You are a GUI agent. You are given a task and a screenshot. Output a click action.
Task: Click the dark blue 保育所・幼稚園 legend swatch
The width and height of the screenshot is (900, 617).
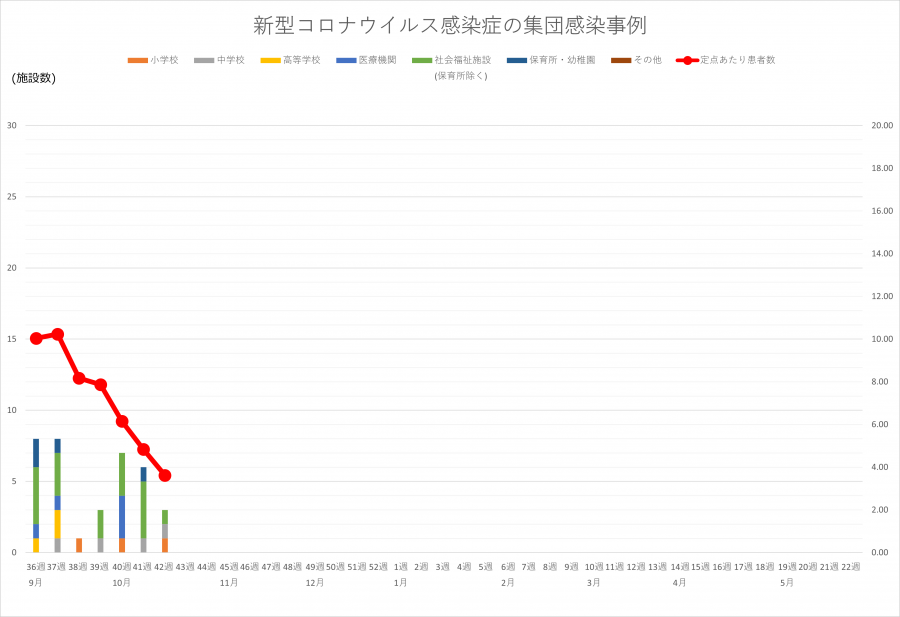point(517,61)
